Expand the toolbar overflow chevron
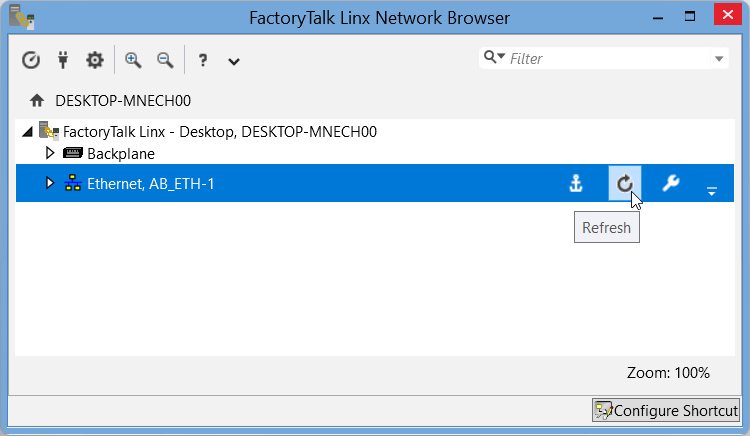 [234, 61]
